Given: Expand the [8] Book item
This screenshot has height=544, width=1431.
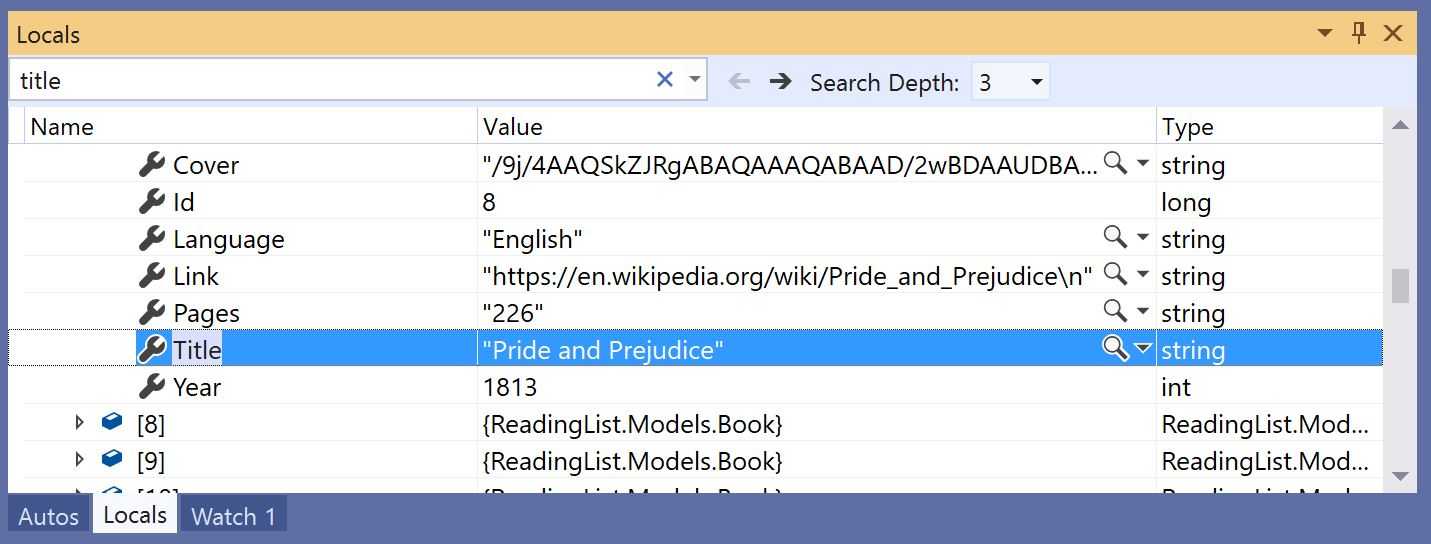Looking at the screenshot, I should (80, 423).
